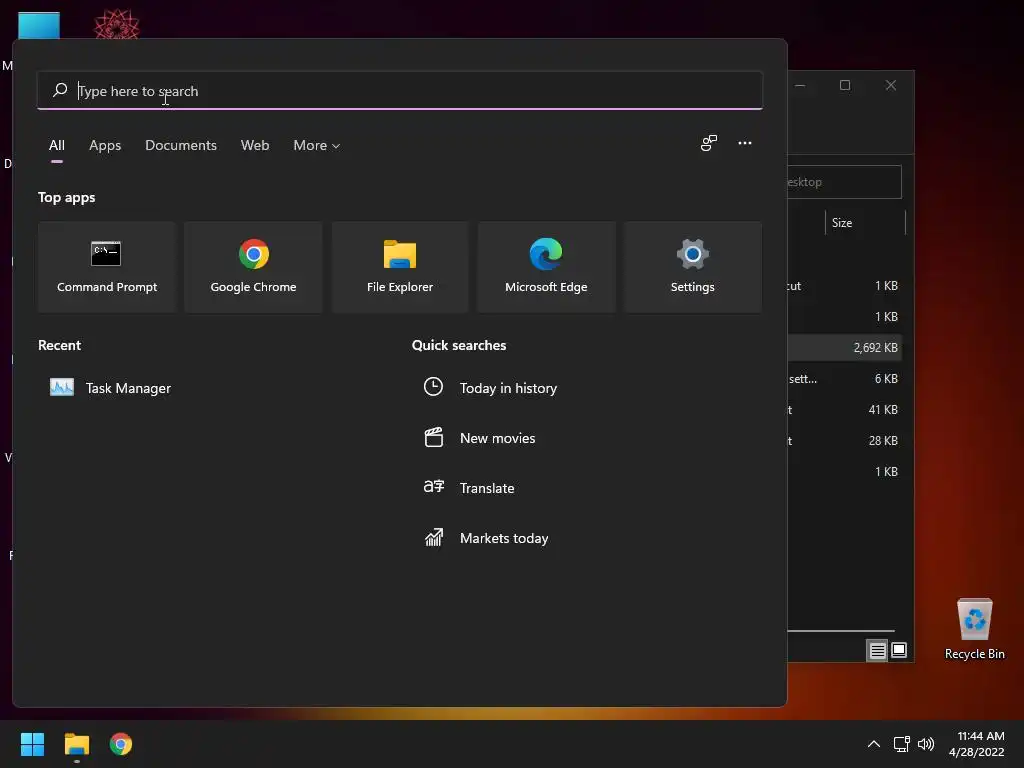Click the Markets today chart icon
The width and height of the screenshot is (1024, 768).
pyautogui.click(x=434, y=537)
